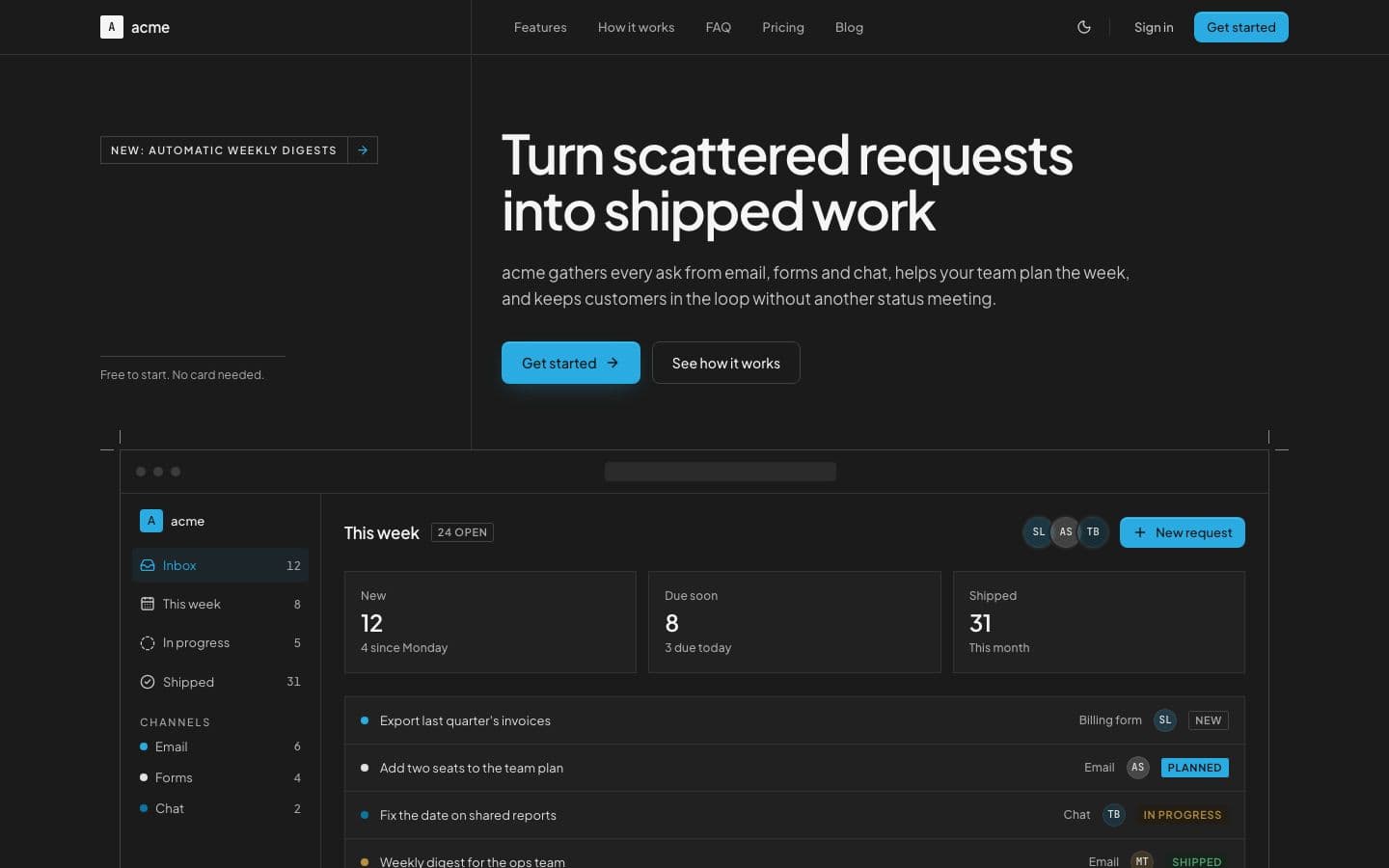This screenshot has width=1389, height=868.
Task: Click hero Get started button
Action: pyautogui.click(x=570, y=363)
